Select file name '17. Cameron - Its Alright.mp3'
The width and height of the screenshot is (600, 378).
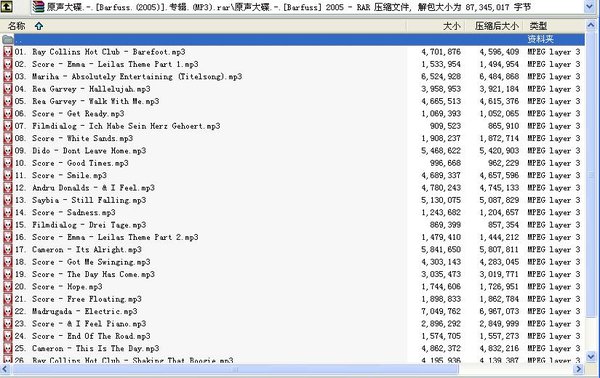tap(78, 249)
